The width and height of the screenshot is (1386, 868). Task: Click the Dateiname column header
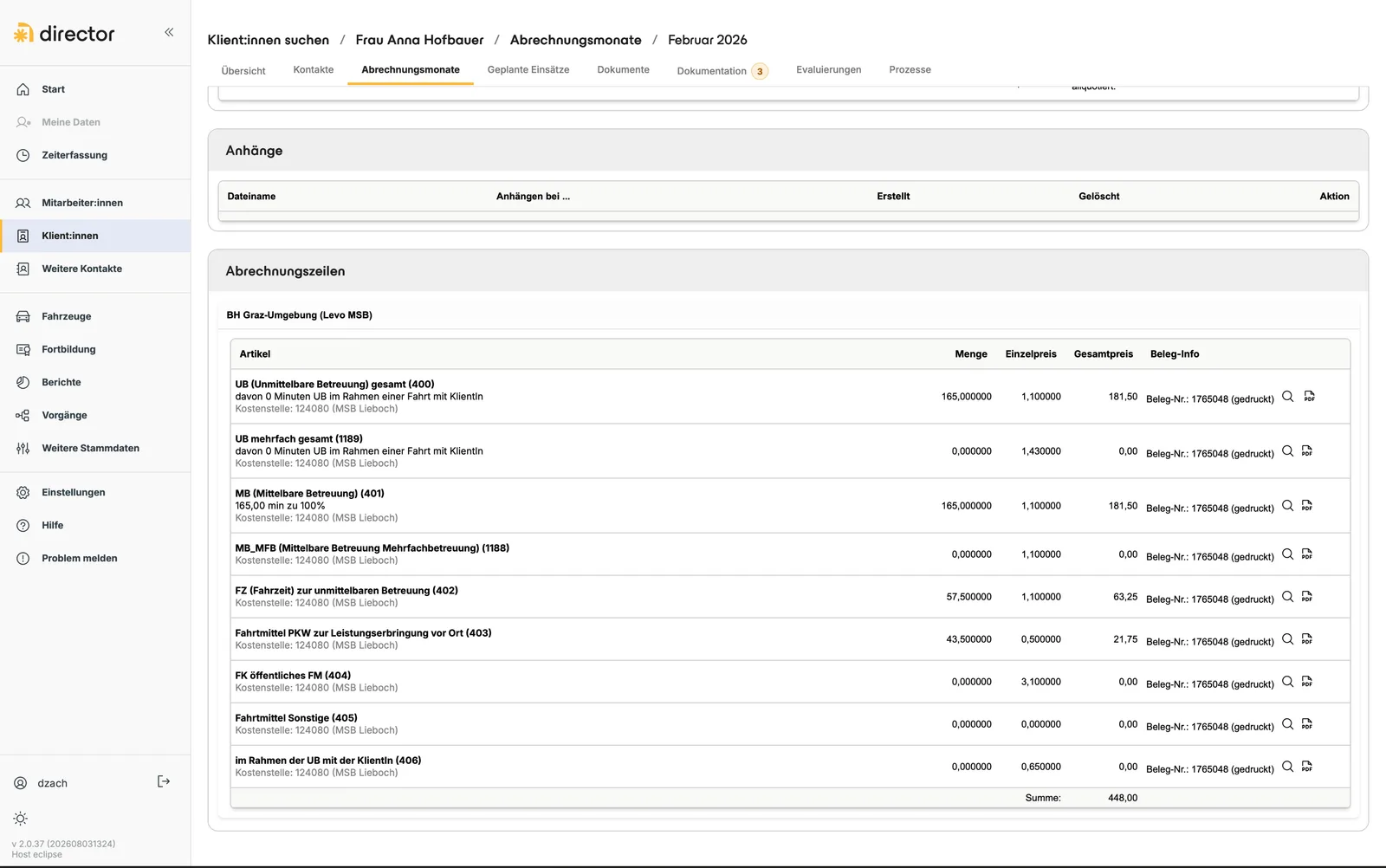click(x=251, y=197)
